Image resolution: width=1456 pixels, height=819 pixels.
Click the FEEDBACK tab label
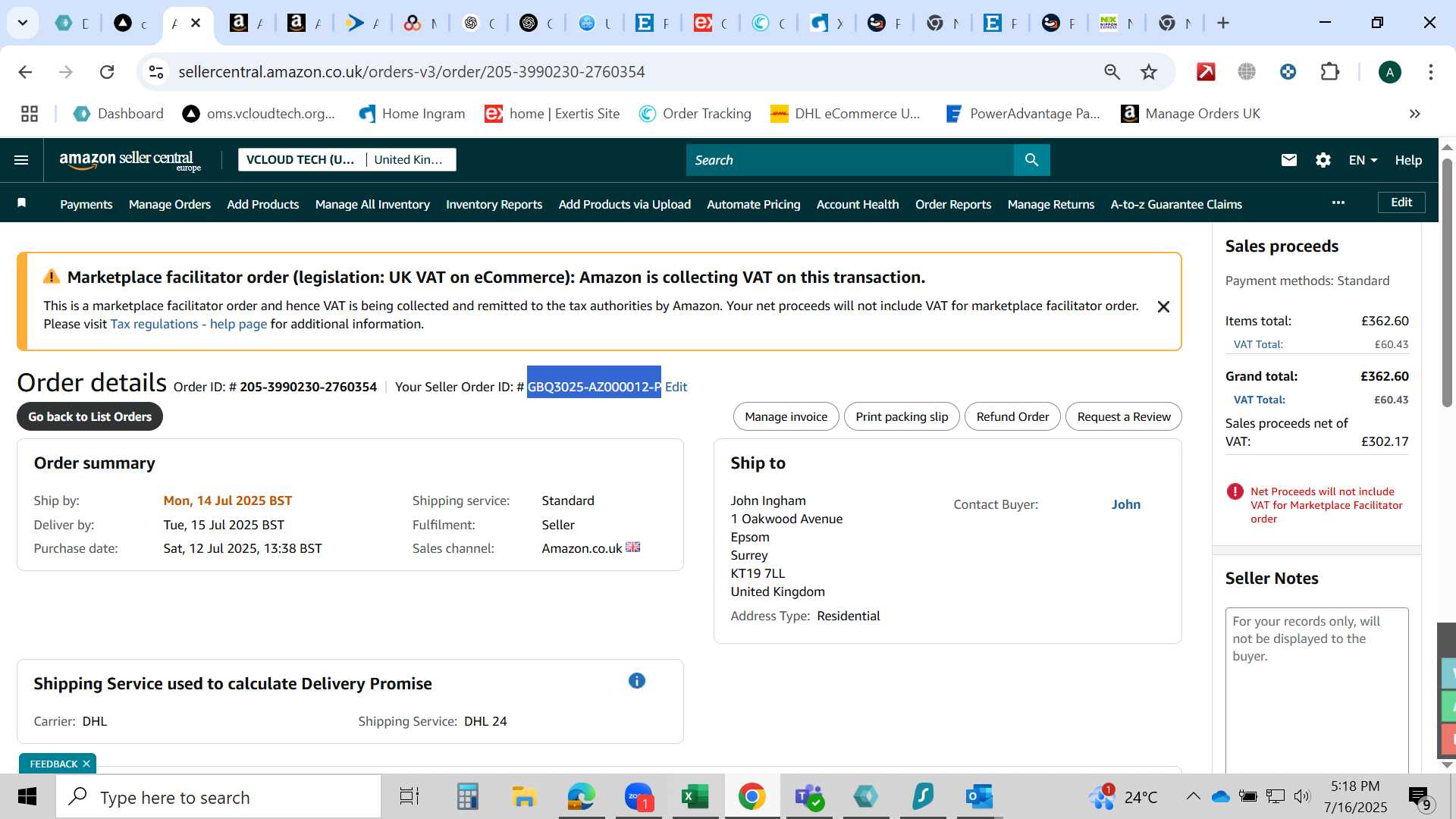53,764
